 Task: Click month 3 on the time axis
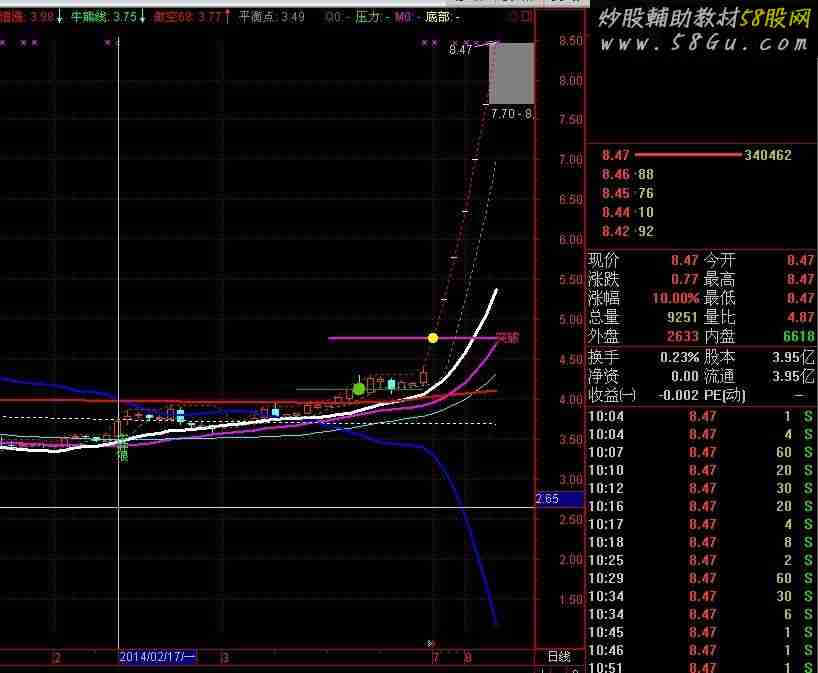tap(226, 658)
